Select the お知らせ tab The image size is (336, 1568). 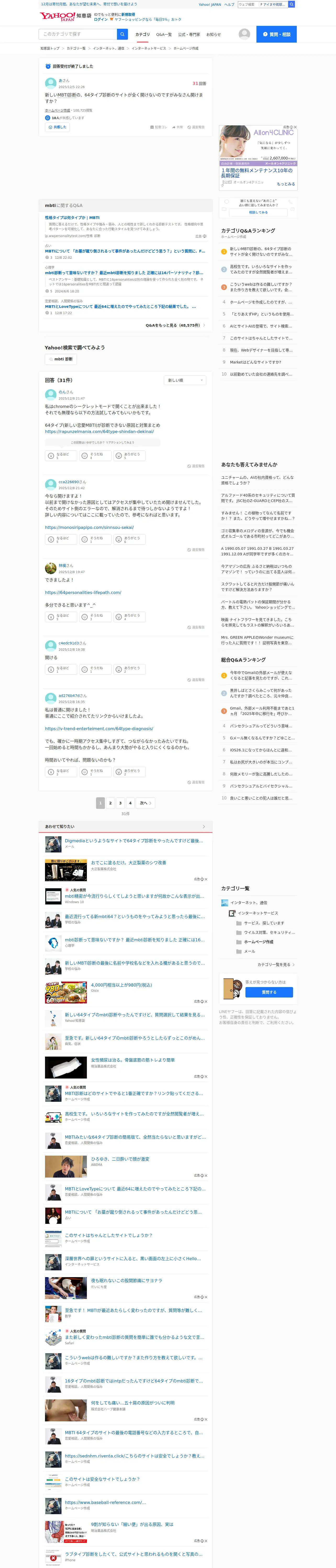tap(214, 35)
